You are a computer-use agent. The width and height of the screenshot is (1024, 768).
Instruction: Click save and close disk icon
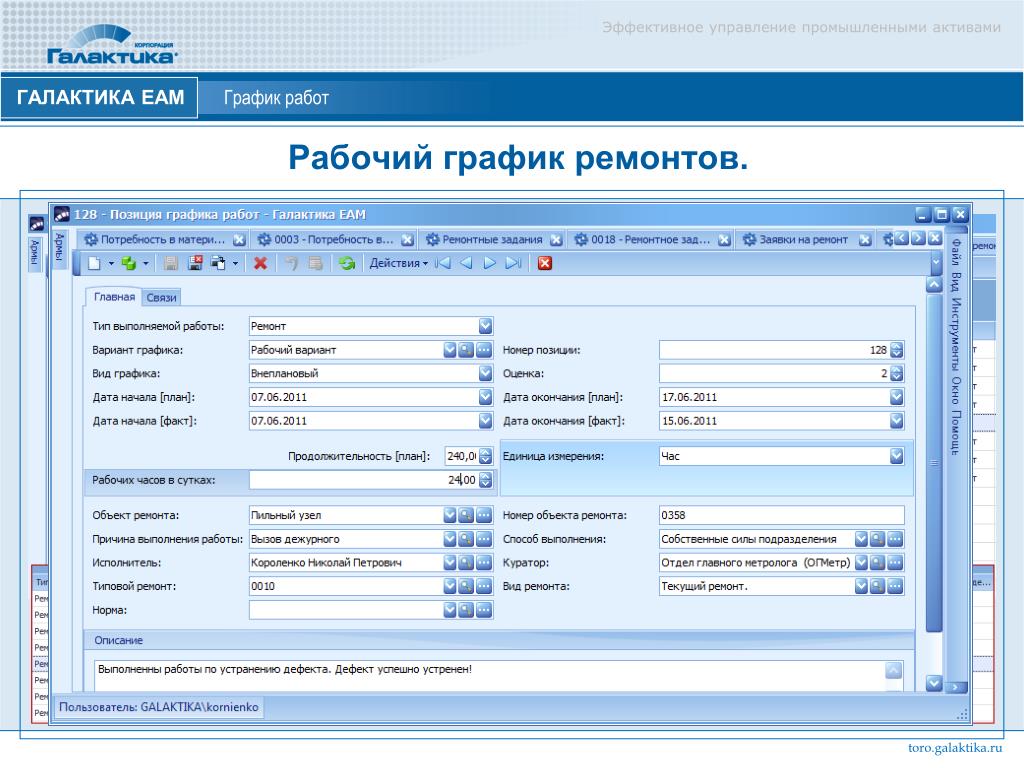[195, 263]
